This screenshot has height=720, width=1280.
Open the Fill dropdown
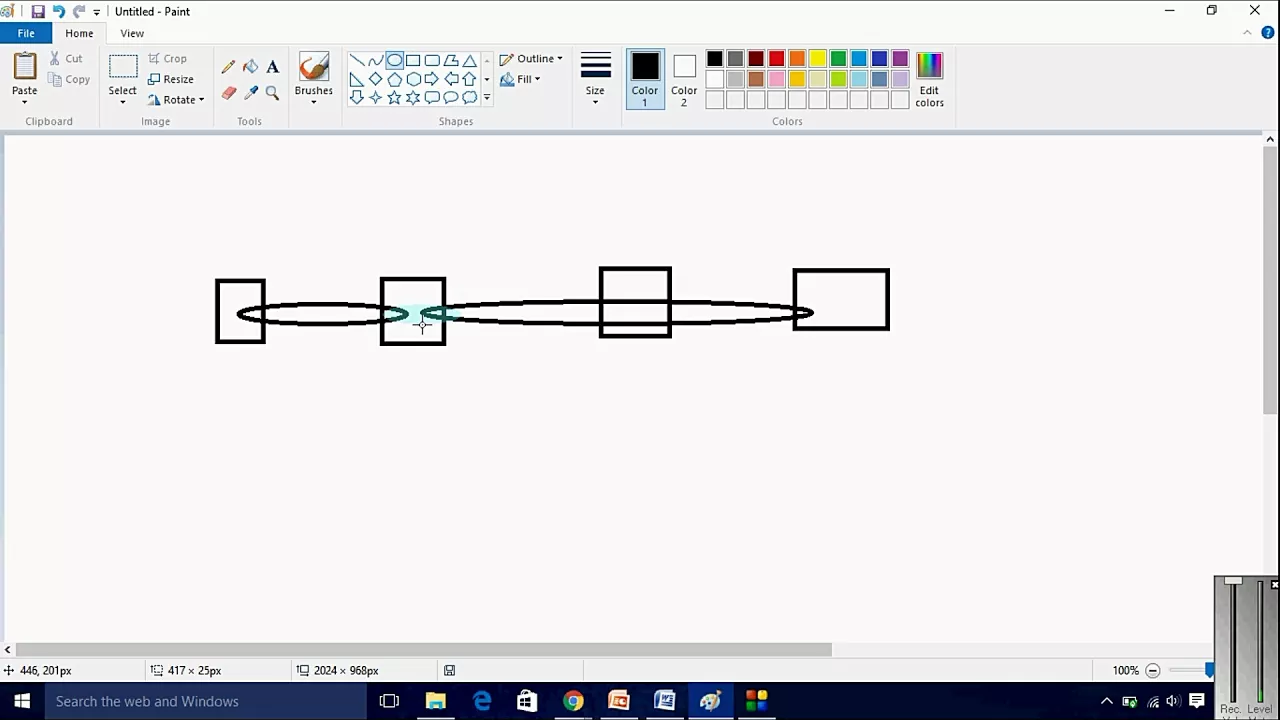point(520,79)
